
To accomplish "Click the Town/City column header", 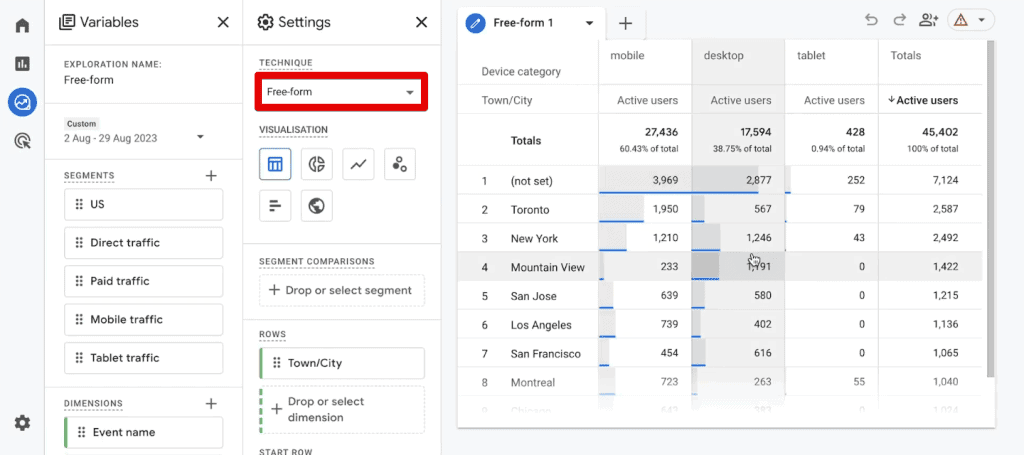I will tap(507, 101).
